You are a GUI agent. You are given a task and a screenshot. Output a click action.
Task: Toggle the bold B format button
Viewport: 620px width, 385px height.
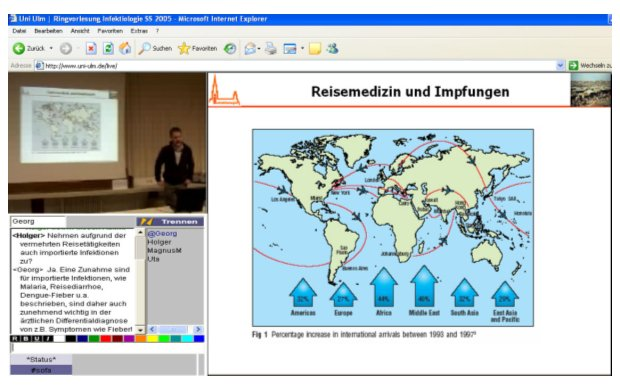25,339
